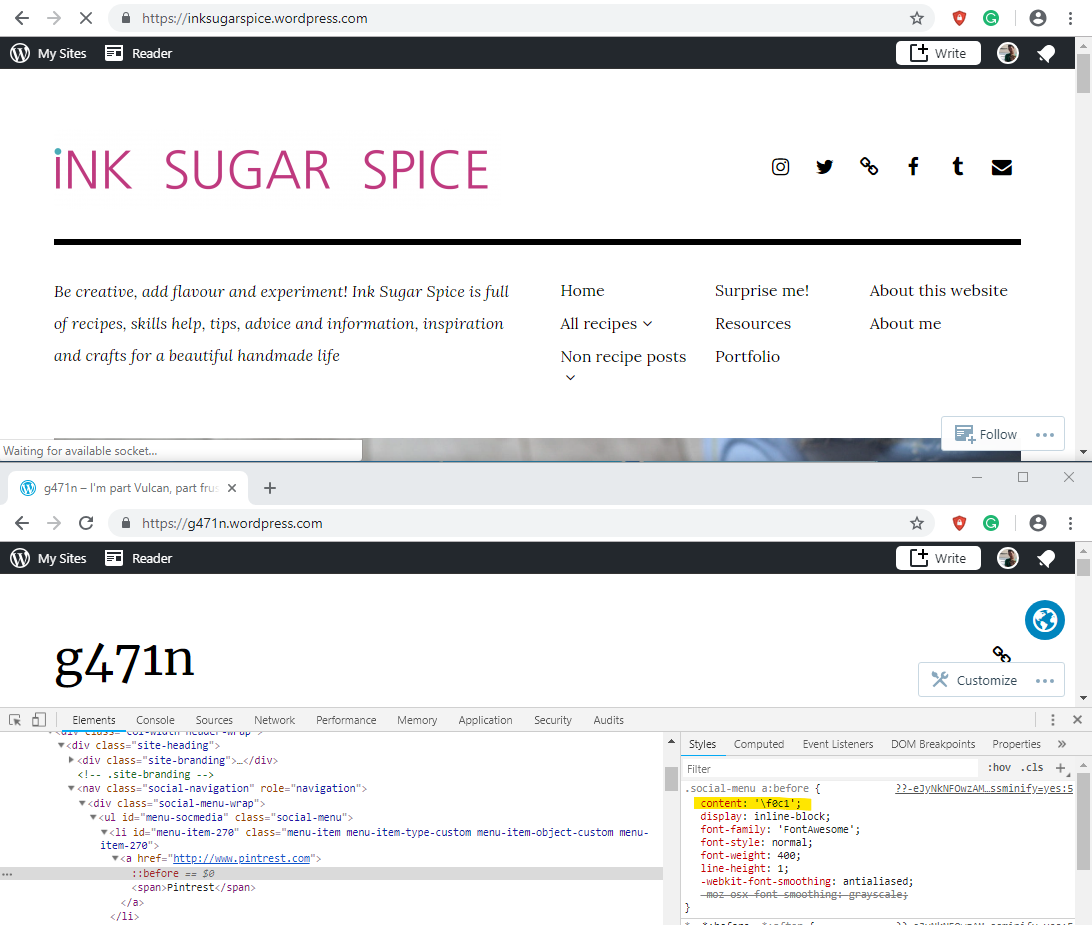Click the g471n address bar URL
This screenshot has height=925, width=1092.
coord(232,523)
